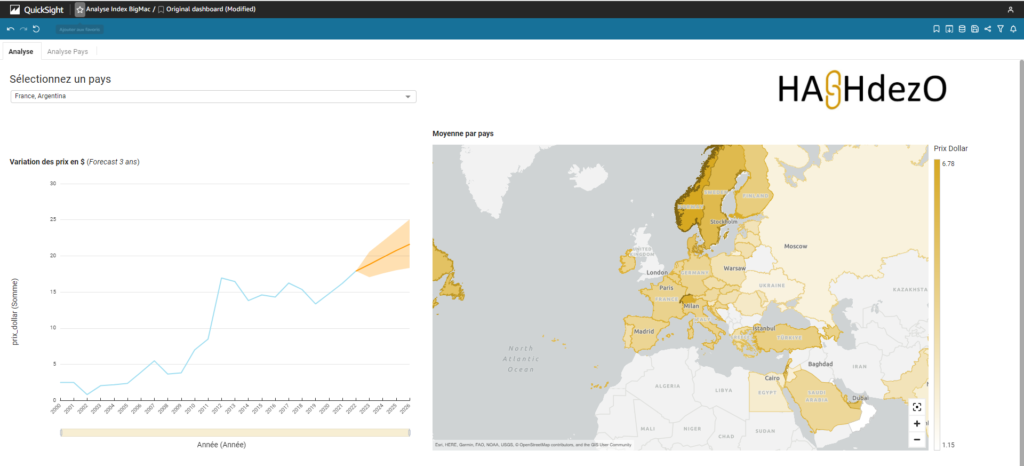Zoom in on the map
The image size is (1024, 466).
pyautogui.click(x=917, y=424)
